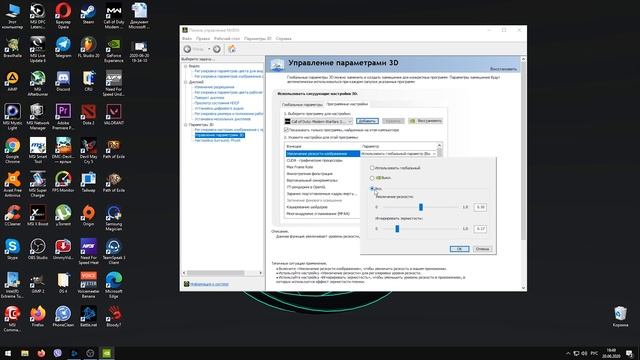Open Battle.net desktop shortcut
Viewport: 640px width, 360px height.
(x=88, y=317)
